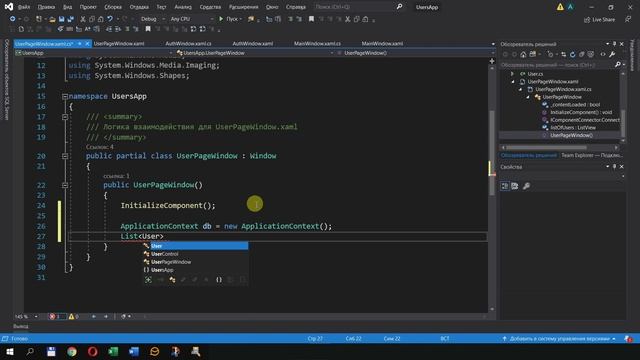640x360 pixels.
Task: Click the warnings count indicator below the editor
Action: click(74, 316)
